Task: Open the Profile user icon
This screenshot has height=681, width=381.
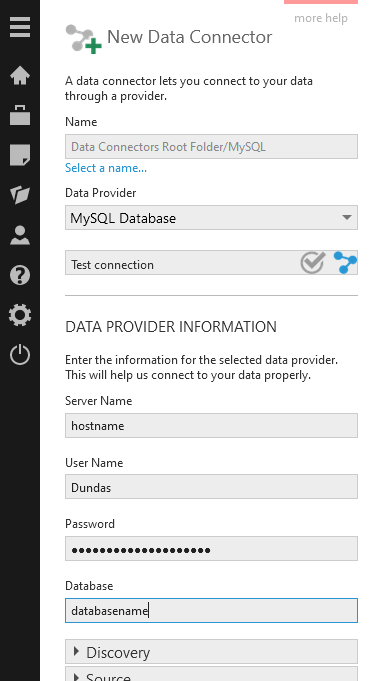Action: pos(20,235)
